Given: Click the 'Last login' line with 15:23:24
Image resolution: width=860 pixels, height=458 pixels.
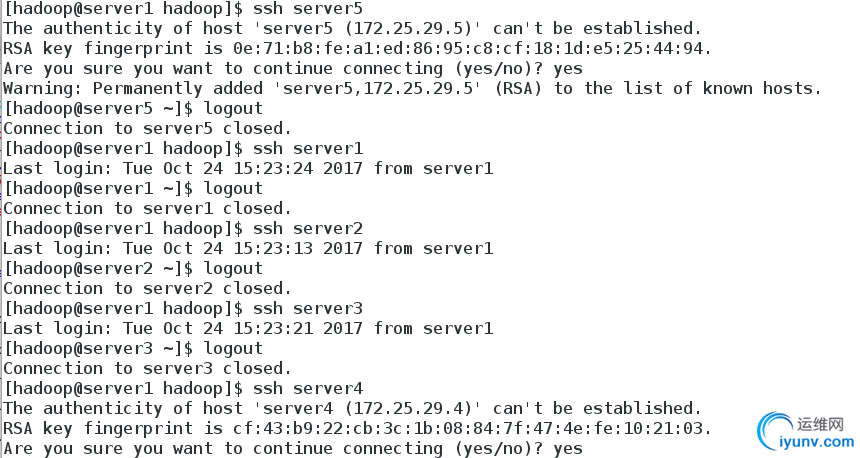Looking at the screenshot, I should click(x=248, y=168).
